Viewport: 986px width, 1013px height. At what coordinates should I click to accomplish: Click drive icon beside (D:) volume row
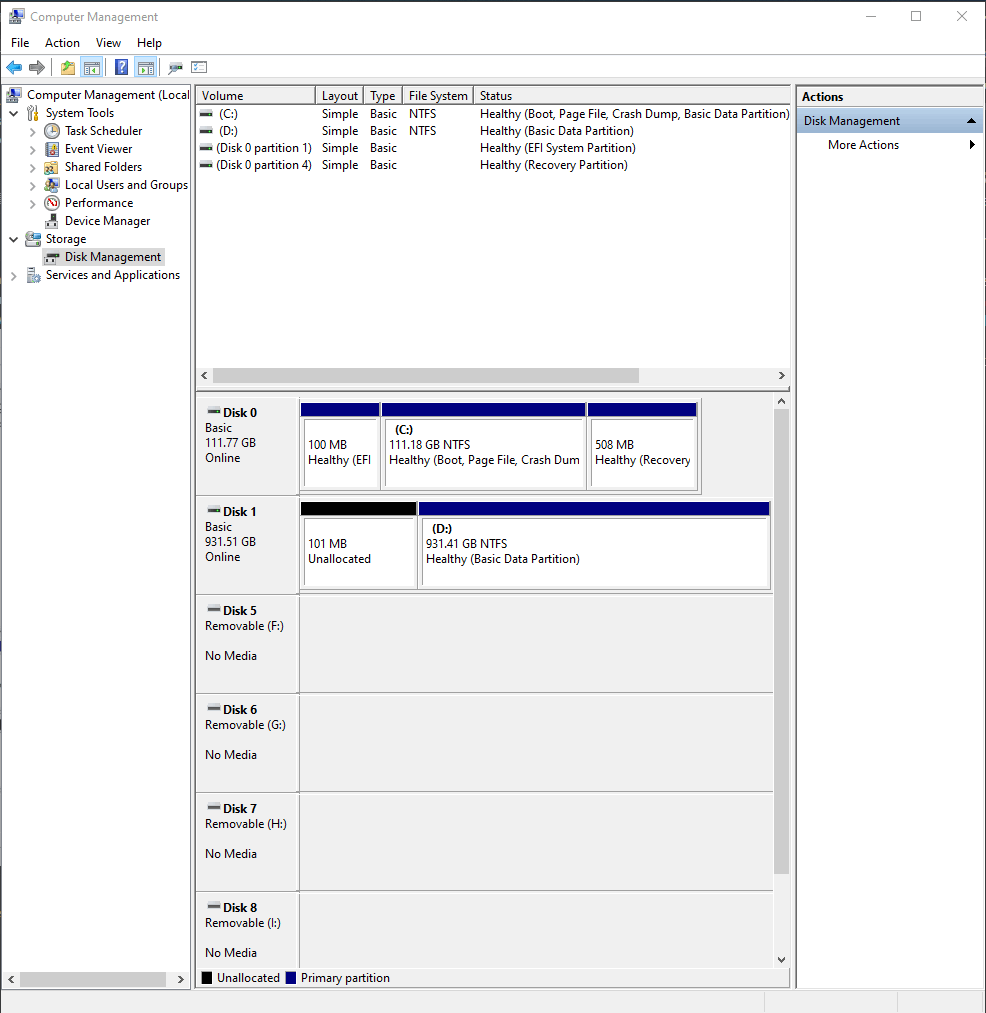(206, 131)
